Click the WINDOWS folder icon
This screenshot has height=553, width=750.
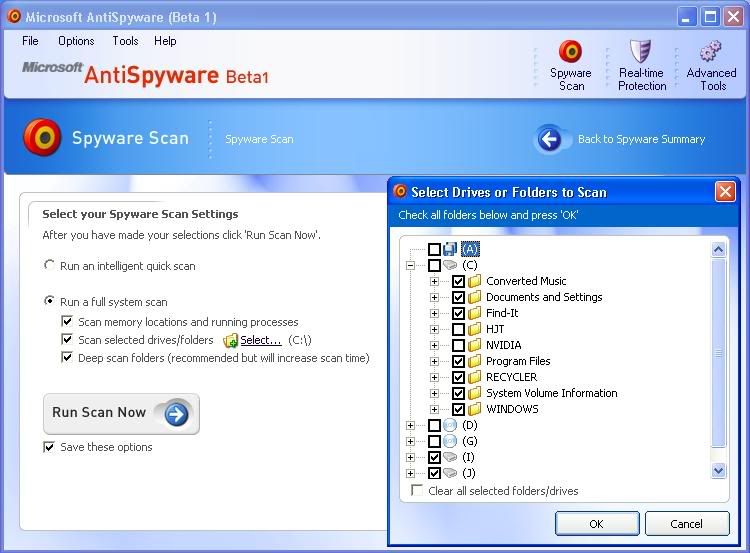[x=474, y=409]
